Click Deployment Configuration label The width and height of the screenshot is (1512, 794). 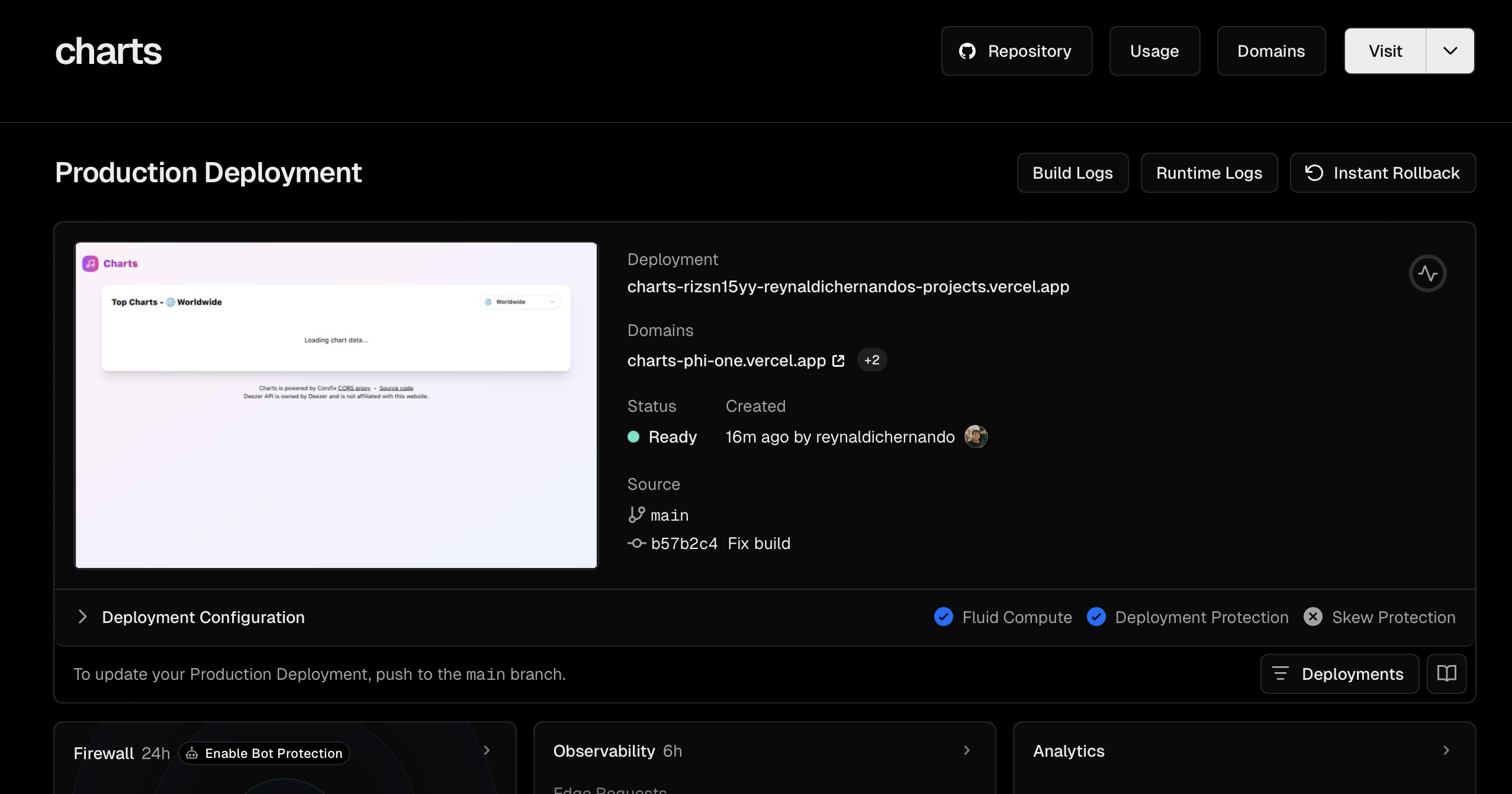(203, 617)
